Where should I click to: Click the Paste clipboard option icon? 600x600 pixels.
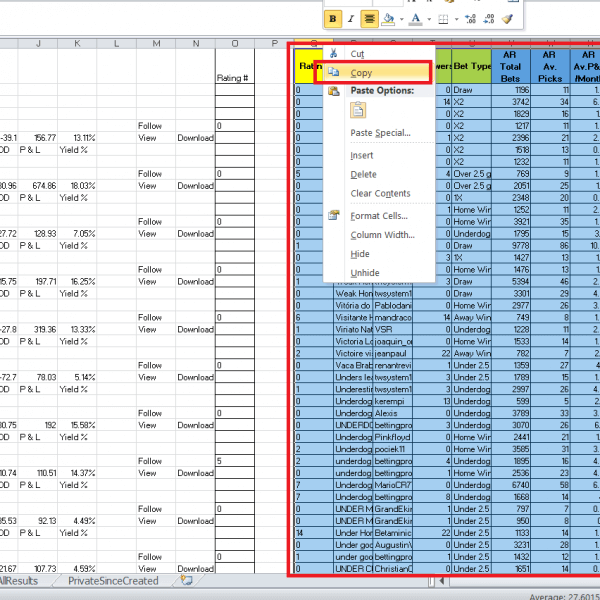click(x=358, y=110)
